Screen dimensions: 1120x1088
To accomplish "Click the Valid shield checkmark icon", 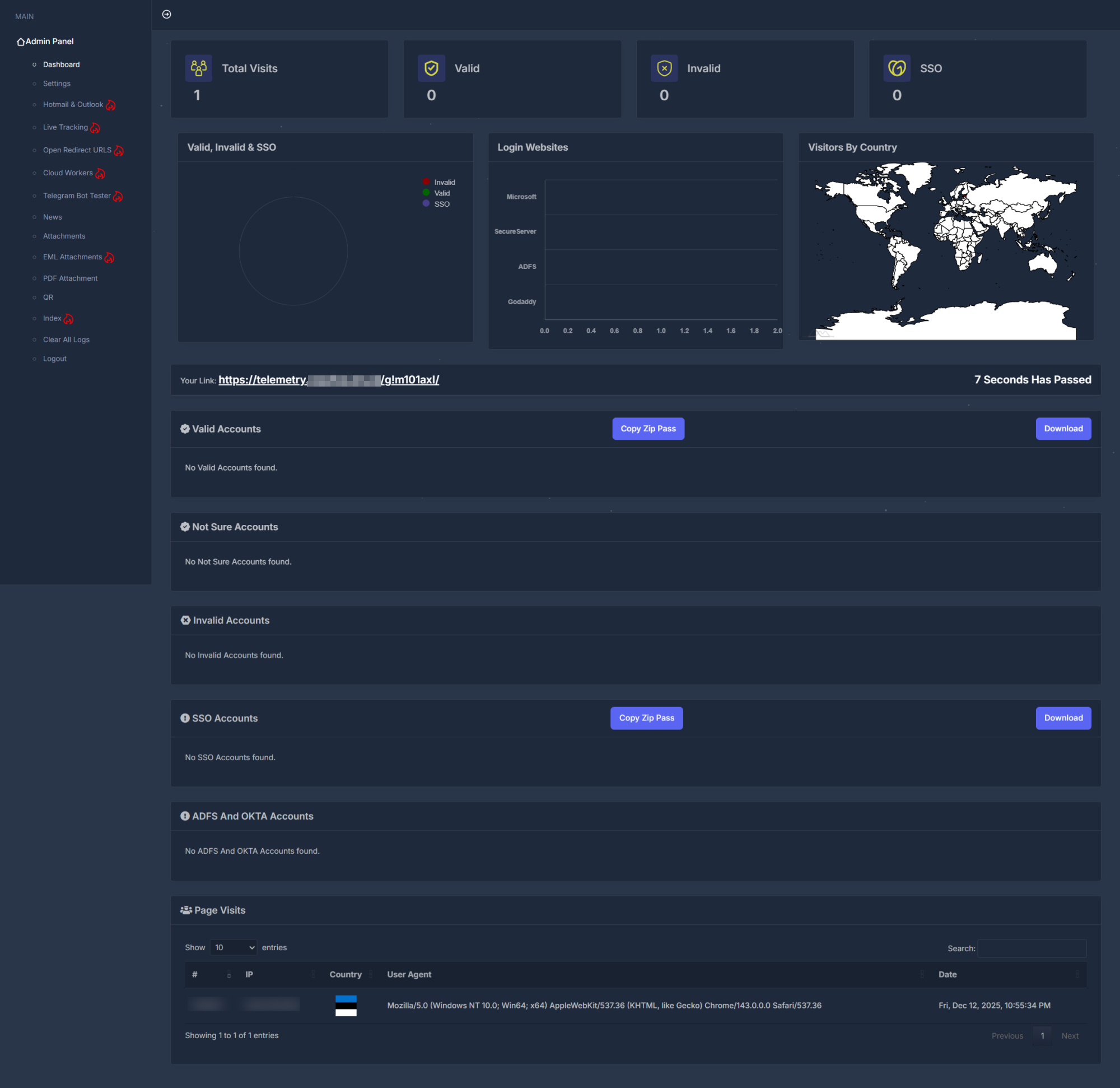I will pyautogui.click(x=431, y=68).
